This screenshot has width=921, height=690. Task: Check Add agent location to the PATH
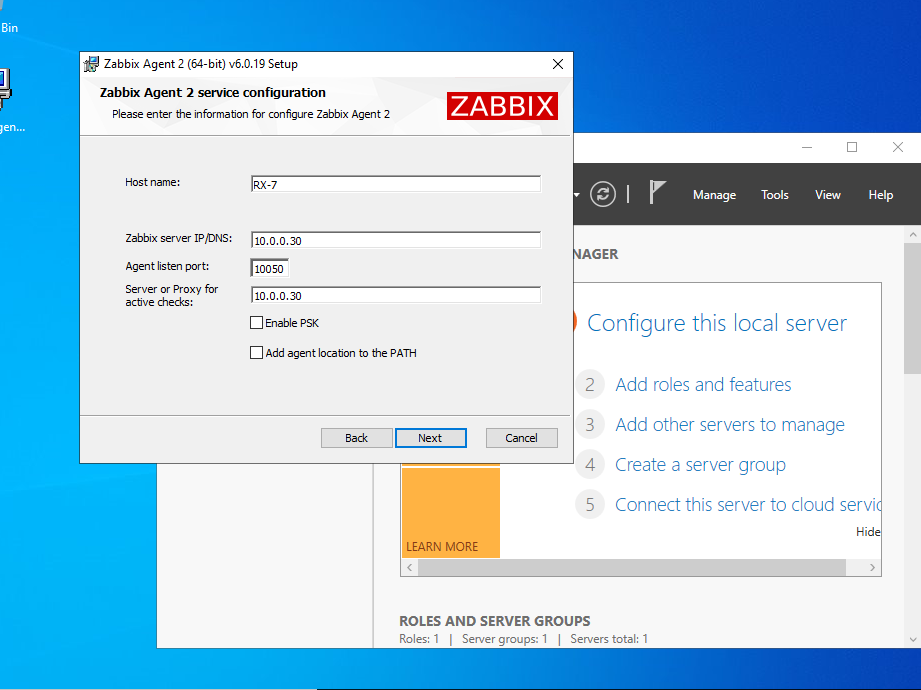[x=256, y=352]
